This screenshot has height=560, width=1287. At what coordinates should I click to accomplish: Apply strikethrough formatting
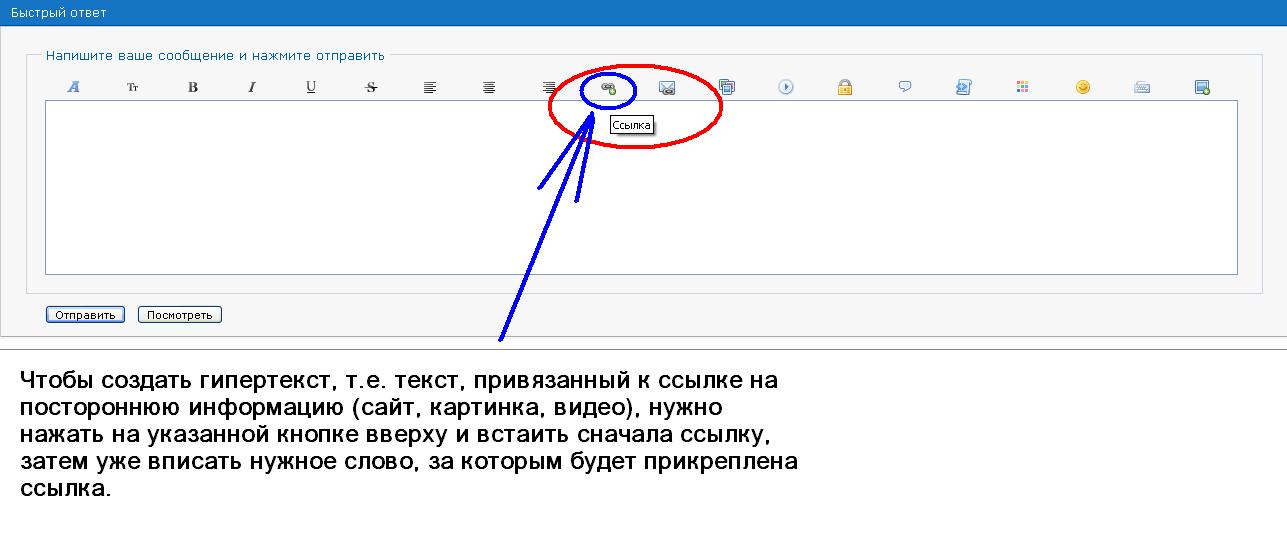(x=371, y=87)
